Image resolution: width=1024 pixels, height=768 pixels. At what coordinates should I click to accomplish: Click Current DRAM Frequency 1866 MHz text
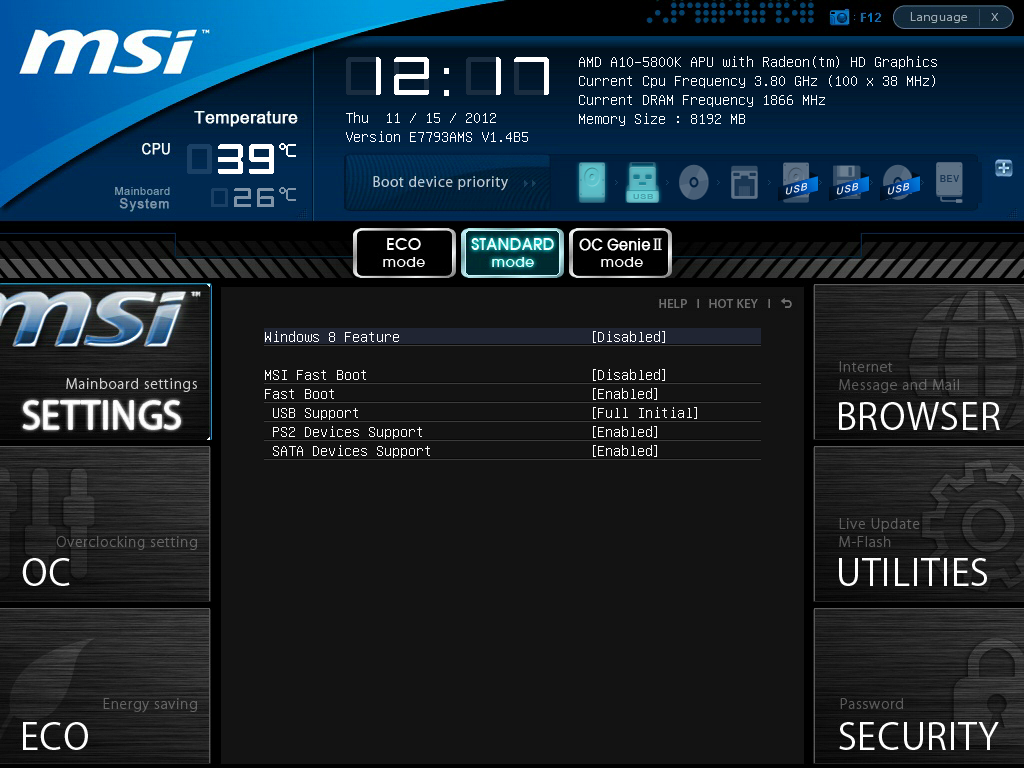click(701, 100)
